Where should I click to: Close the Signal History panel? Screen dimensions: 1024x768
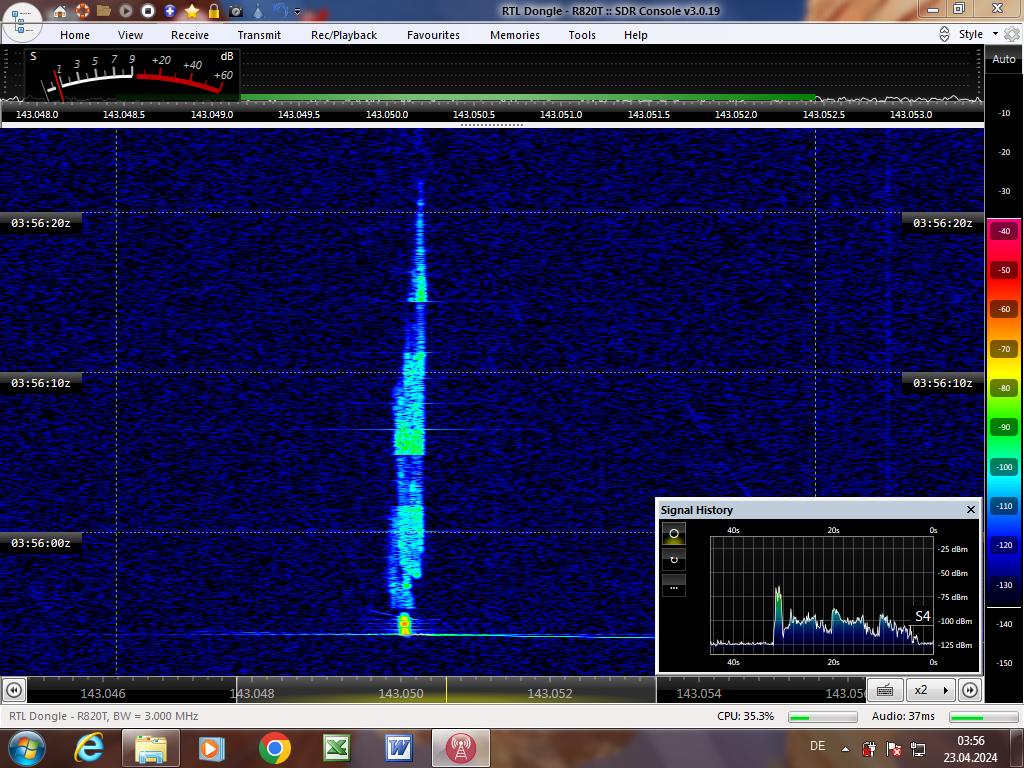pos(970,509)
